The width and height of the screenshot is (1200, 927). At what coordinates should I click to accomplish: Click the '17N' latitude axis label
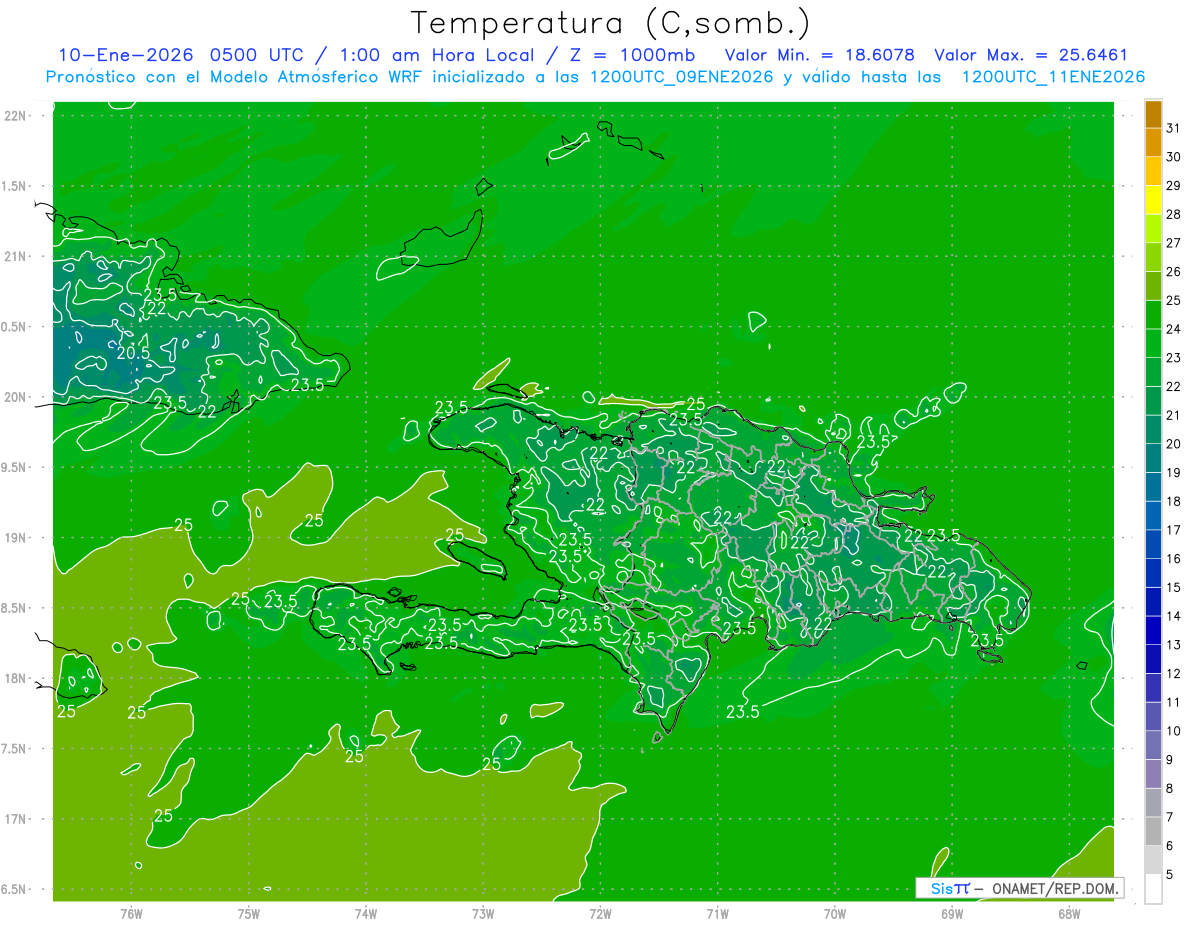pos(14,819)
